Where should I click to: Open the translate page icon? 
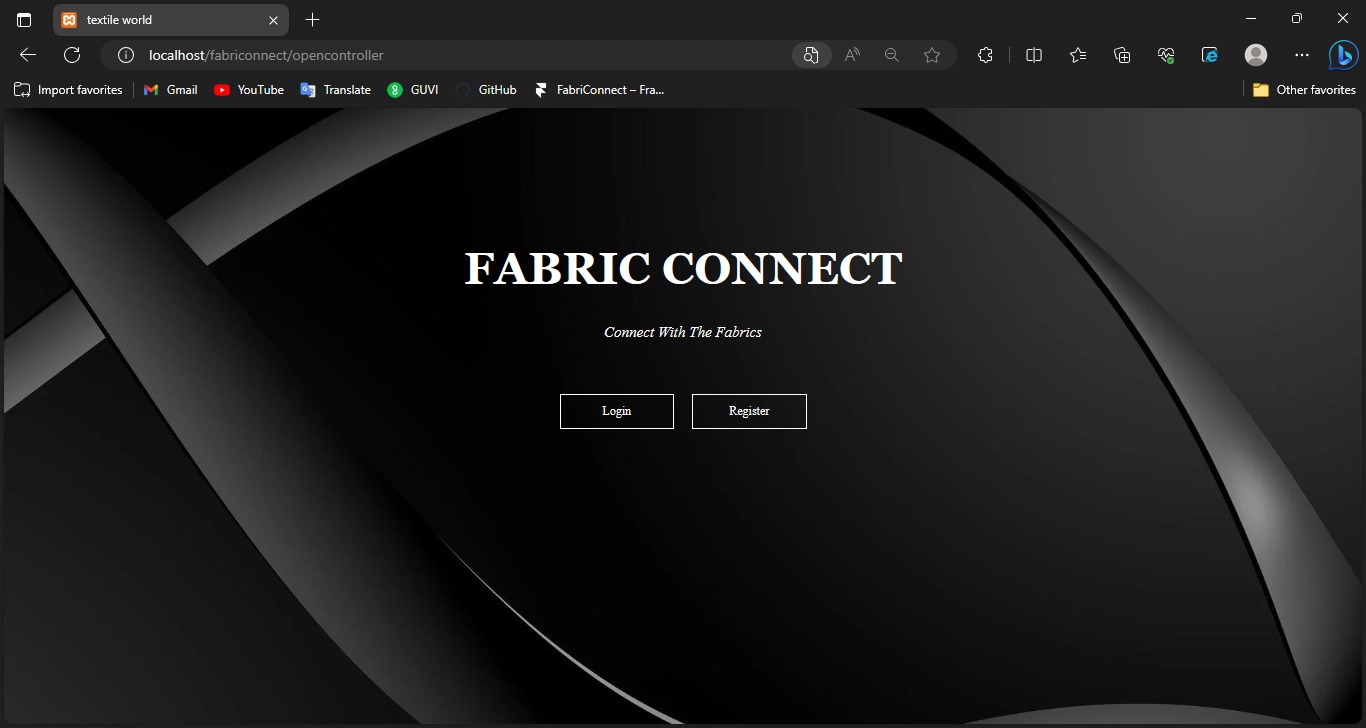(811, 55)
